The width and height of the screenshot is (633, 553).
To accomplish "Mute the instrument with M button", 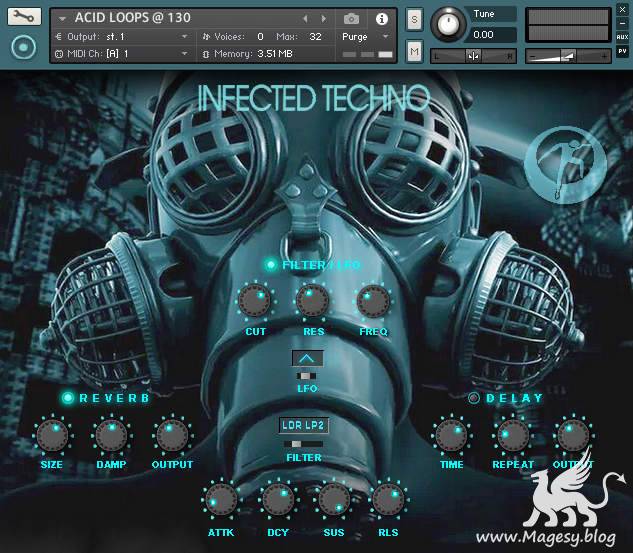I will click(414, 51).
